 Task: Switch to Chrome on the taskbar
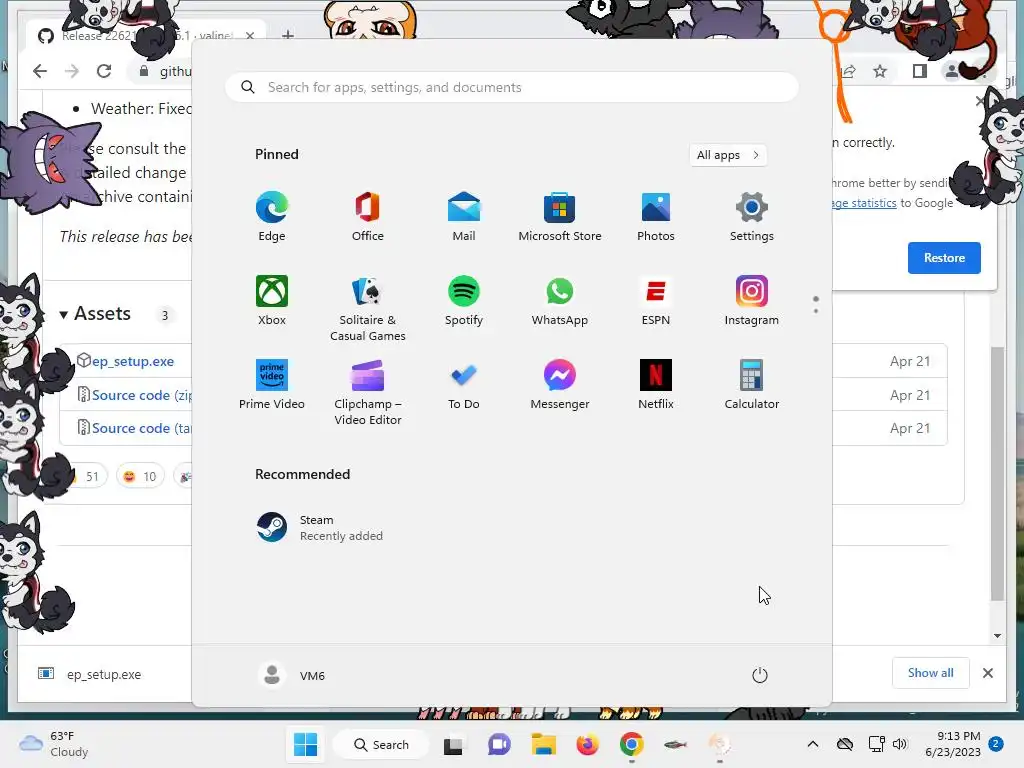(632, 744)
